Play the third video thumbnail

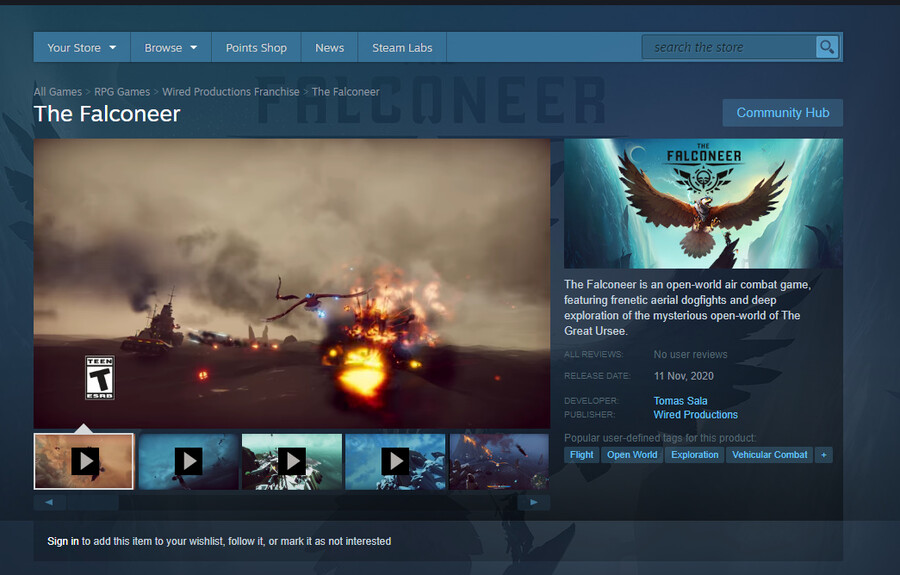pyautogui.click(x=292, y=461)
